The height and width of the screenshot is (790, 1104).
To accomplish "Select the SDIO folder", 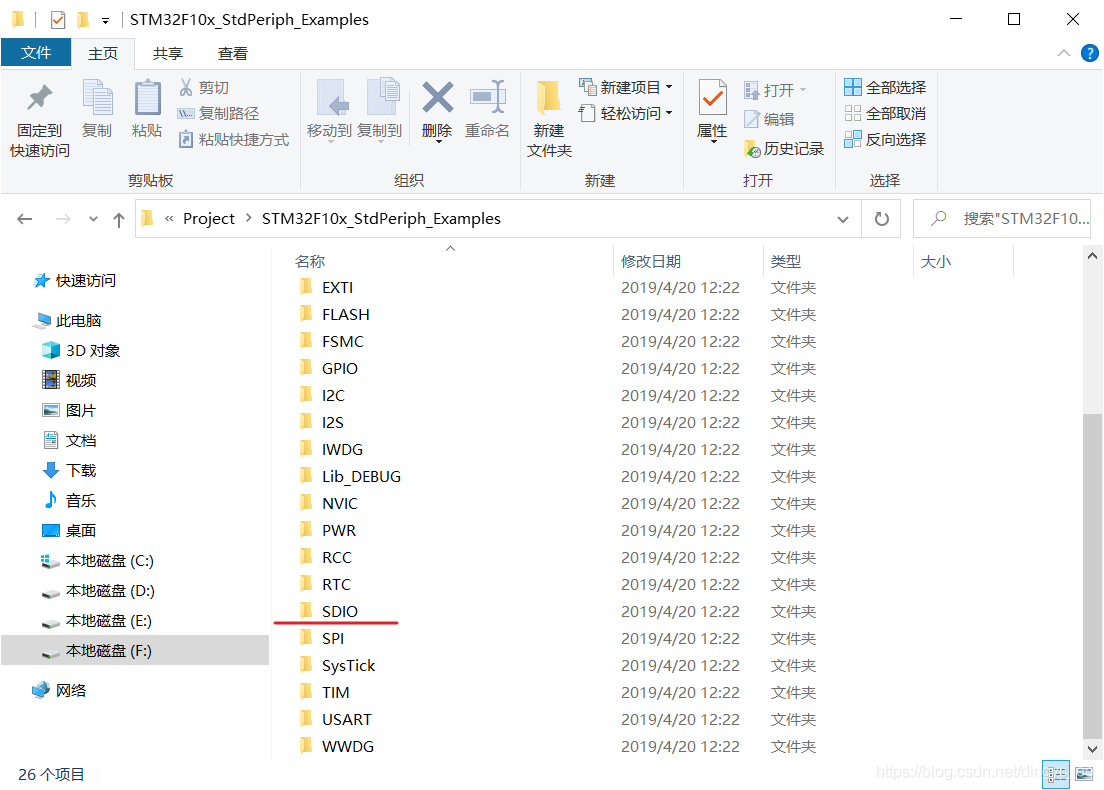I will point(339,611).
